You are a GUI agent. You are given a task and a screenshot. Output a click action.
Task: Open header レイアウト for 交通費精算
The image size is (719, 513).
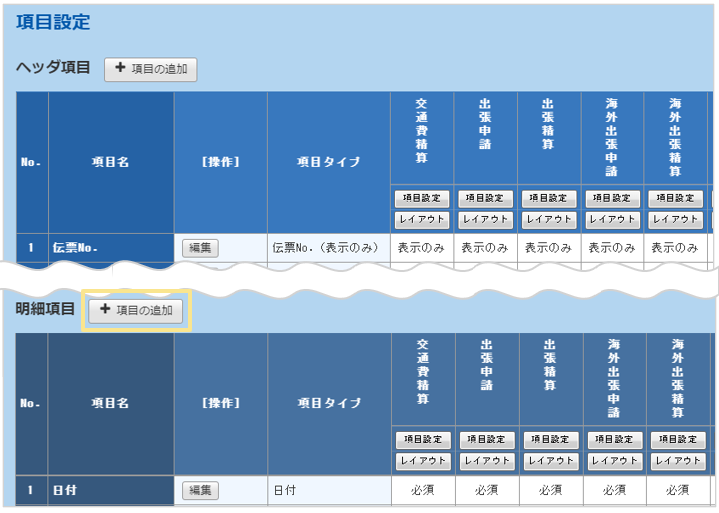click(422, 219)
